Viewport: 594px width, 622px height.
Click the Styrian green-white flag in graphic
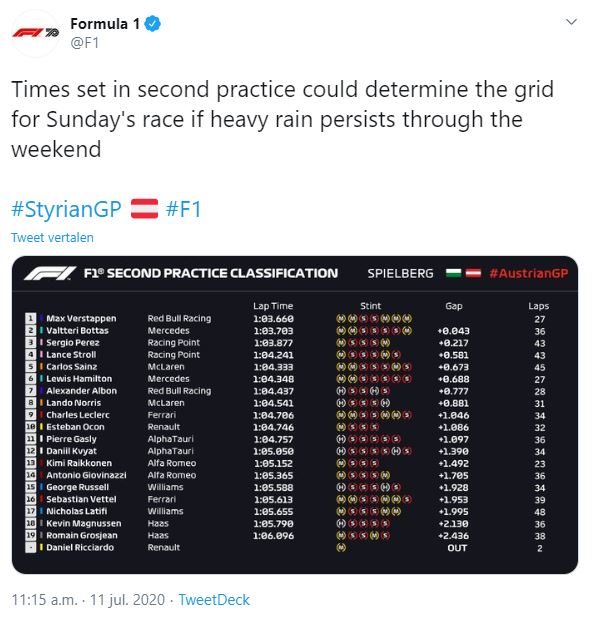(454, 273)
